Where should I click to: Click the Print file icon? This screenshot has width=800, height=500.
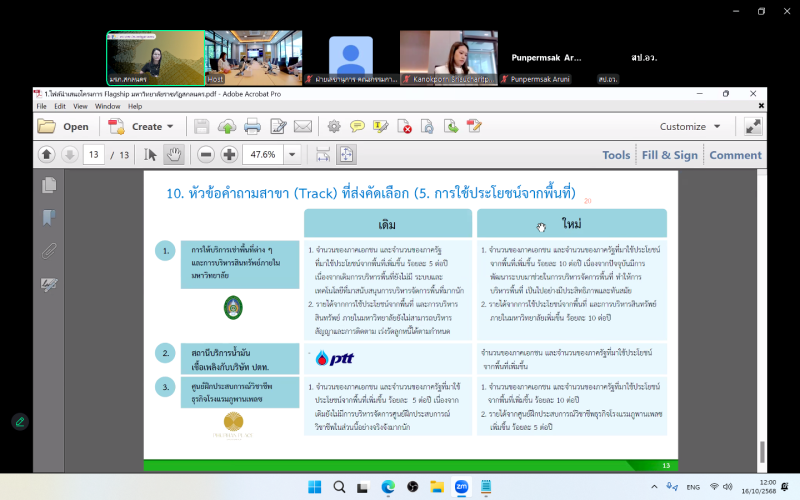(252, 126)
